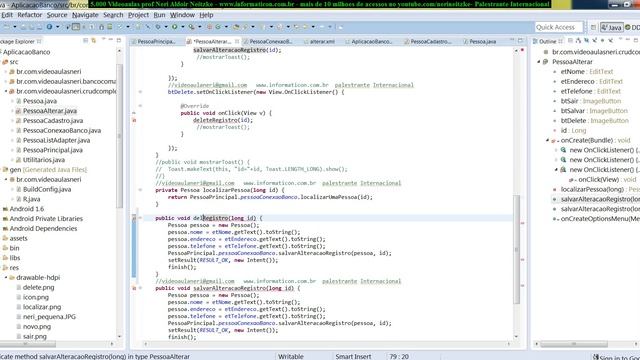Click the Package Explorer vertical scrollbar
Image resolution: width=640 pixels, height=360 pixels.
pos(120,135)
